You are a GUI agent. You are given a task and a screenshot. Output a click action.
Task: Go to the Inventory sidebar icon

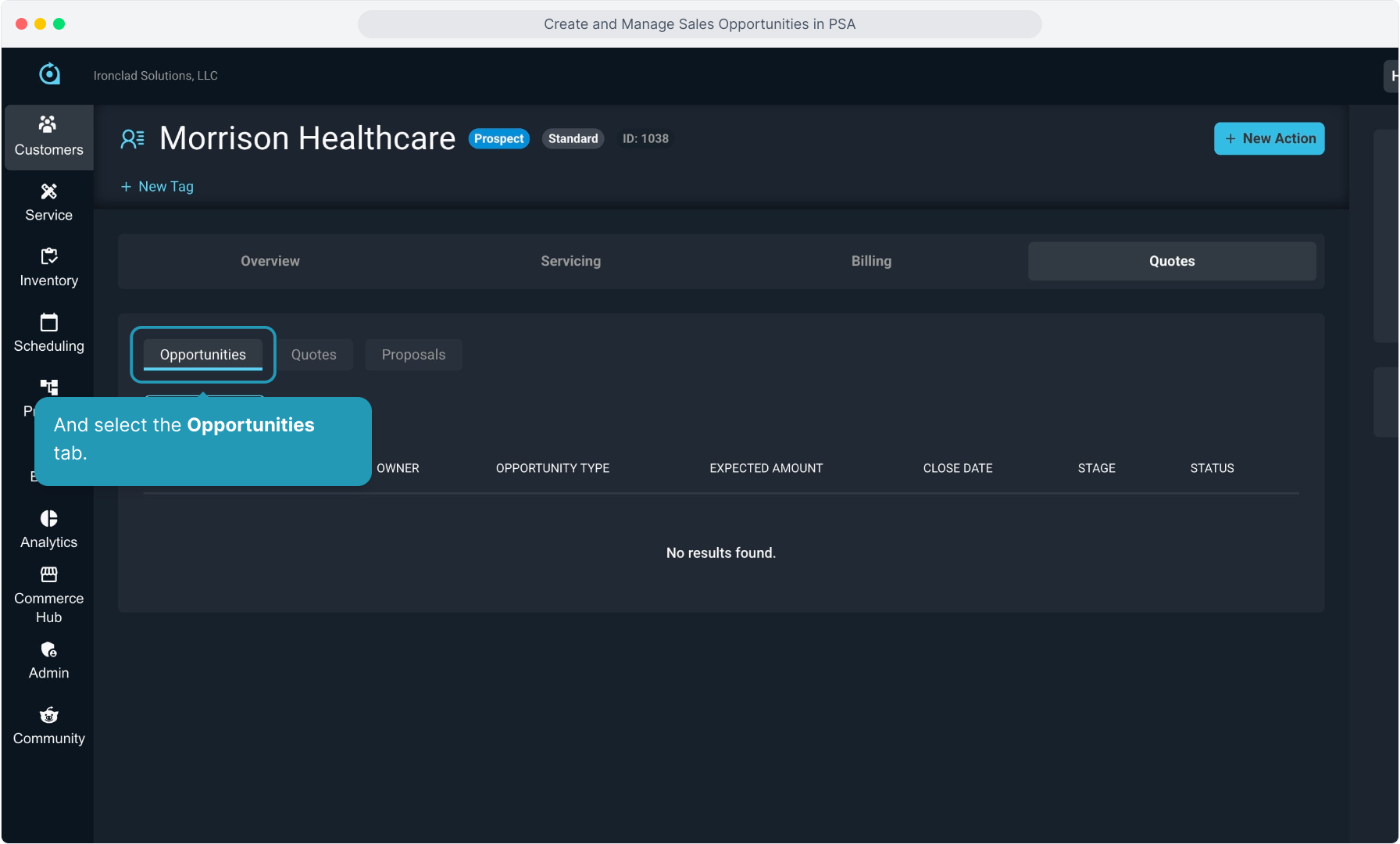[48, 256]
